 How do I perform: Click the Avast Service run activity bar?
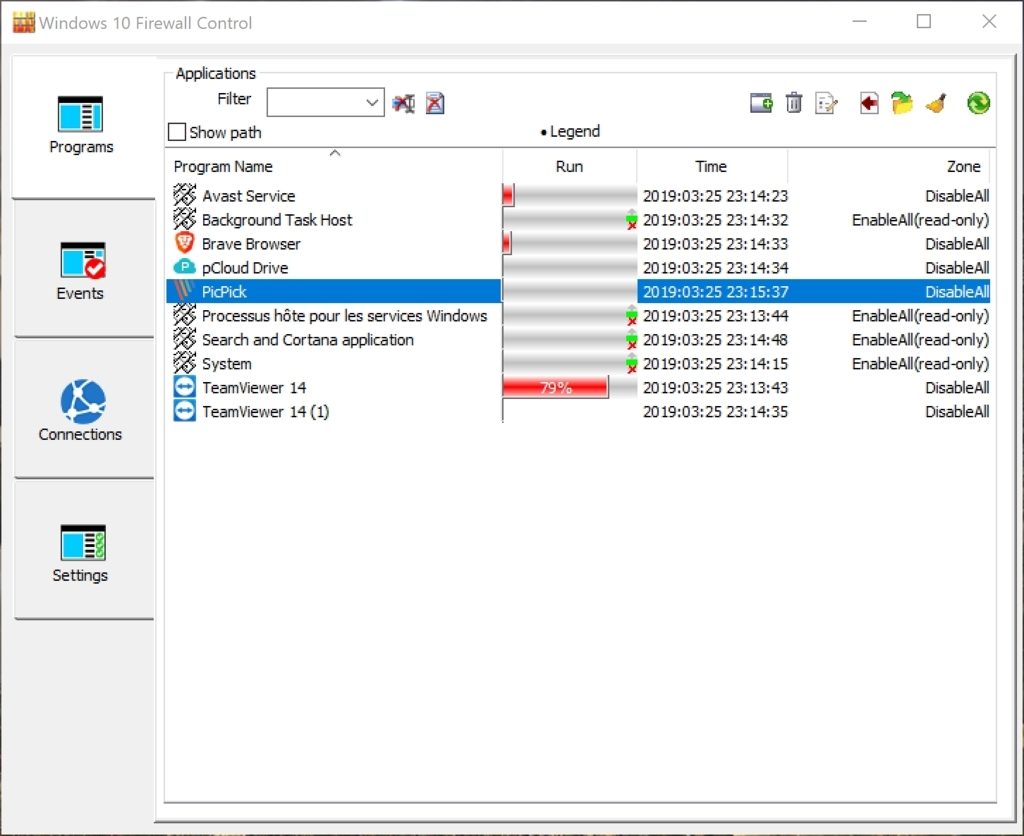pos(569,195)
